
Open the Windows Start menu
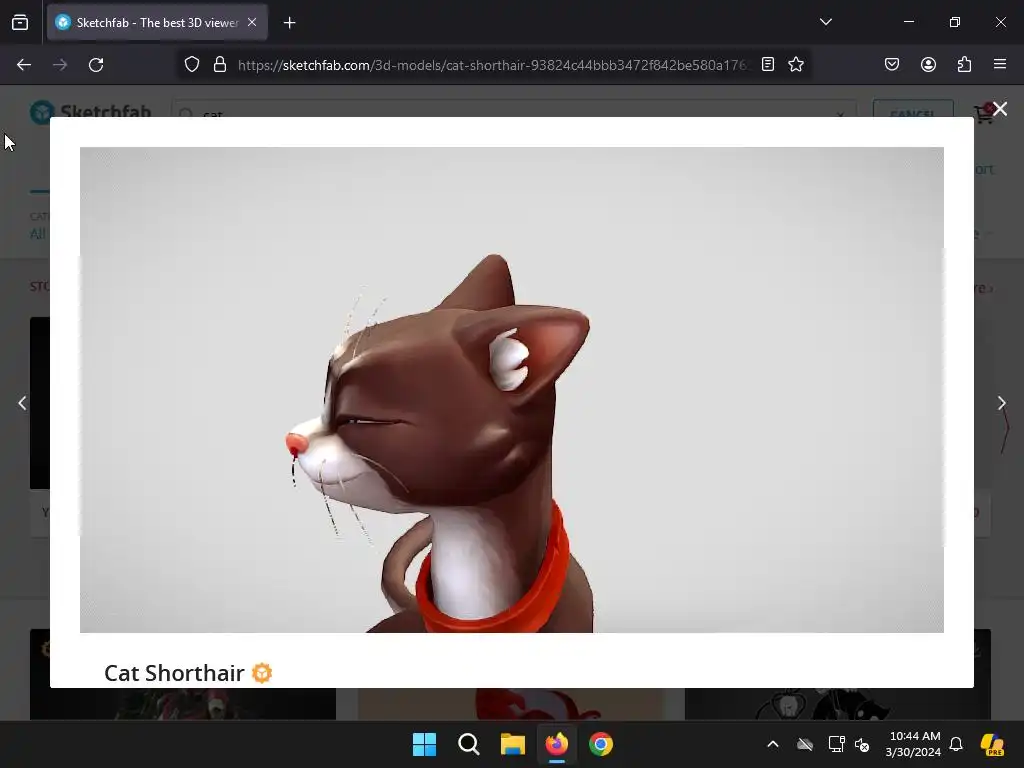[x=424, y=744]
